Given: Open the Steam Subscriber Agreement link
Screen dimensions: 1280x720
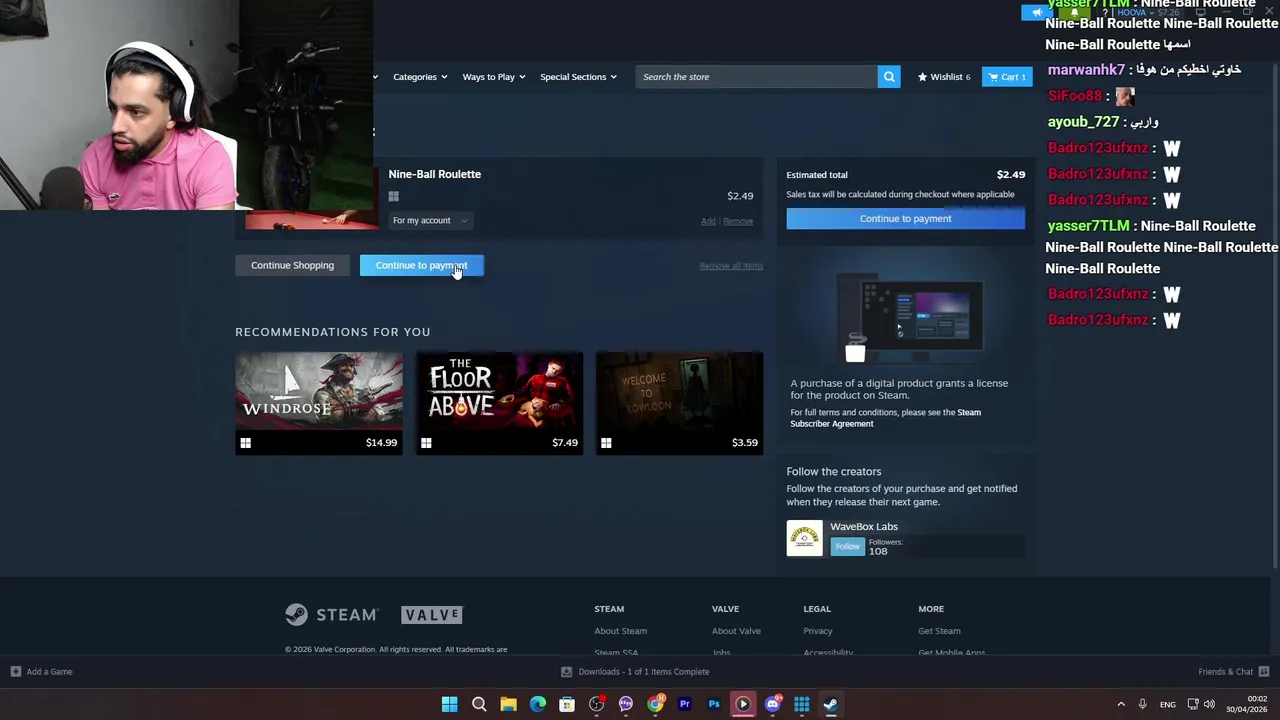Looking at the screenshot, I should (885, 418).
